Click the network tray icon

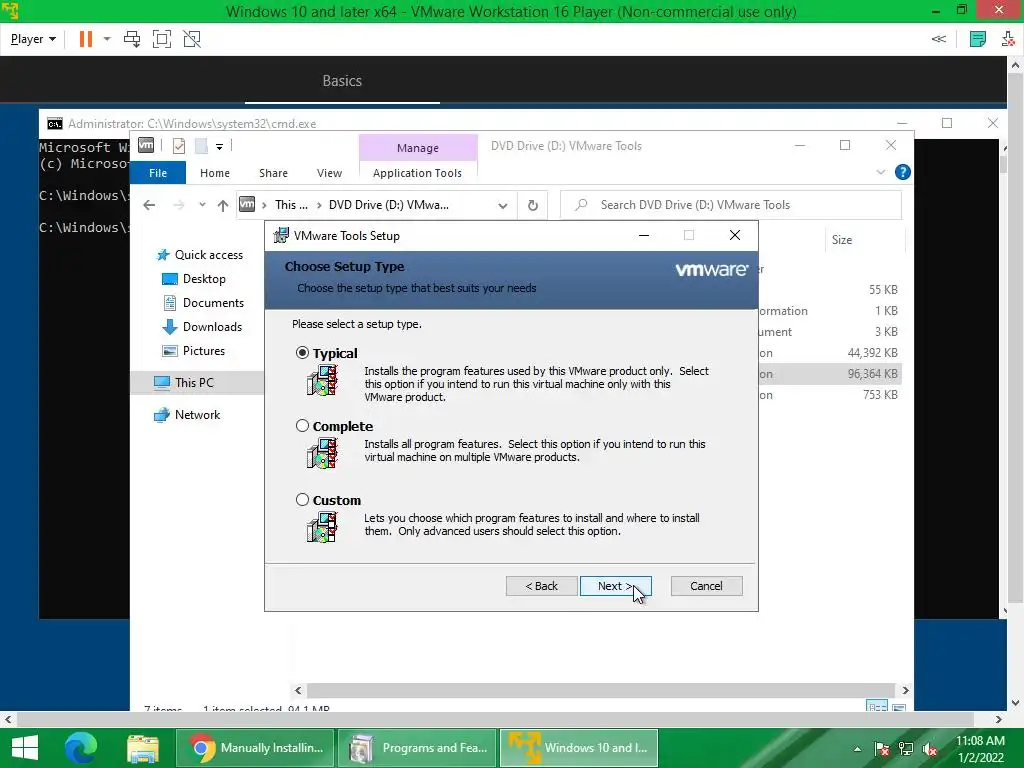(x=906, y=749)
